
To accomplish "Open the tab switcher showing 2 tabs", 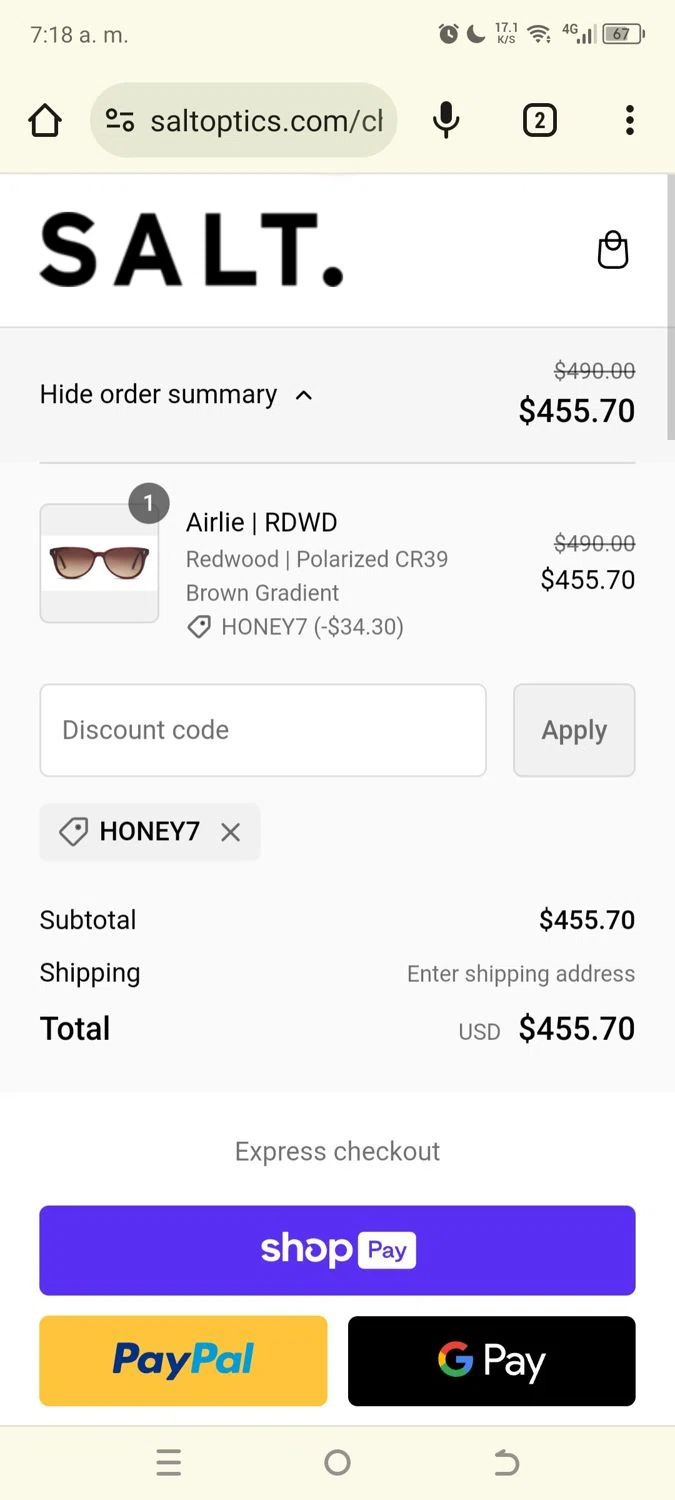I will [539, 121].
